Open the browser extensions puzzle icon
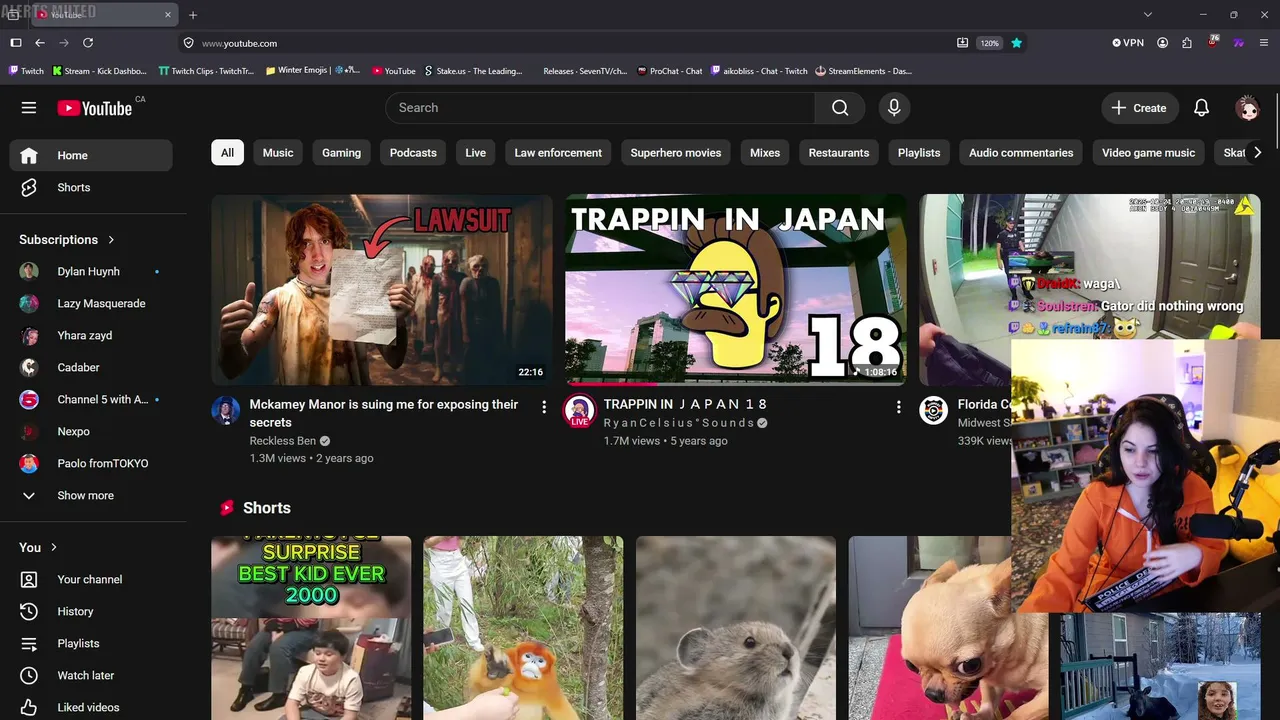Image resolution: width=1280 pixels, height=720 pixels. [1187, 43]
